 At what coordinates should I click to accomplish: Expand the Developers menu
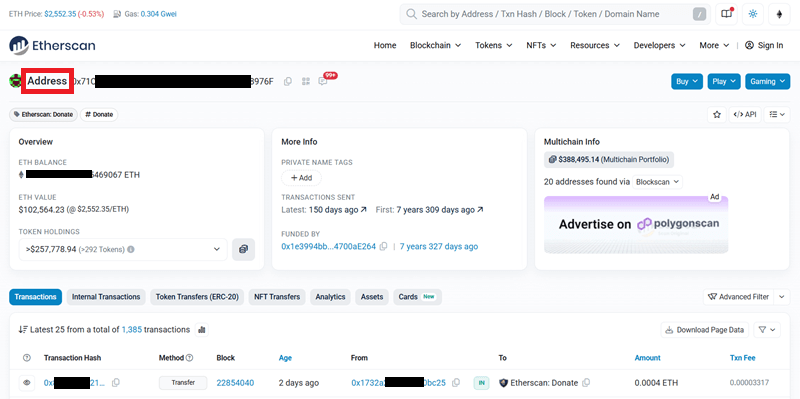659,45
